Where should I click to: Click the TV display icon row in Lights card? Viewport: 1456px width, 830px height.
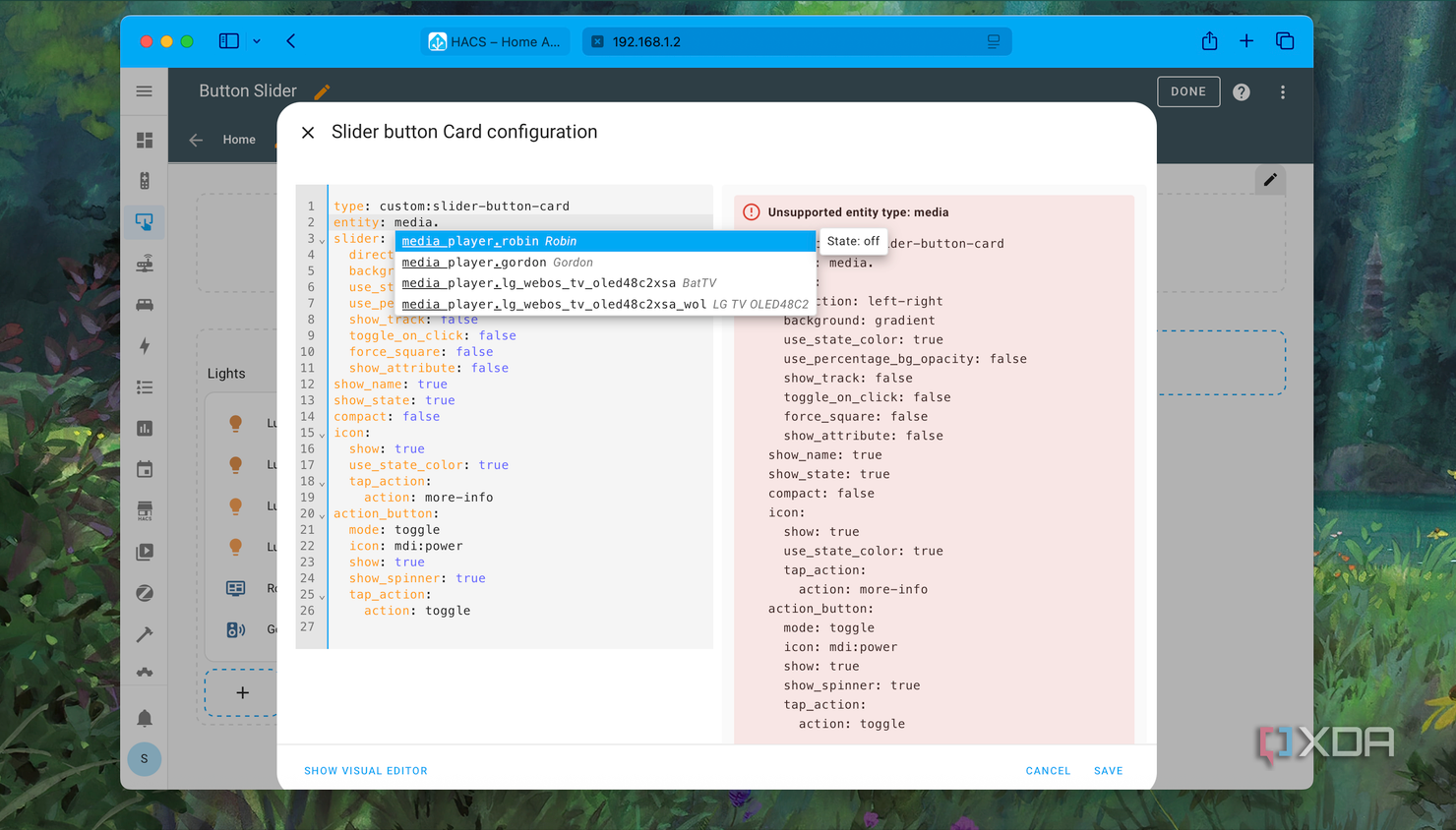pos(236,588)
